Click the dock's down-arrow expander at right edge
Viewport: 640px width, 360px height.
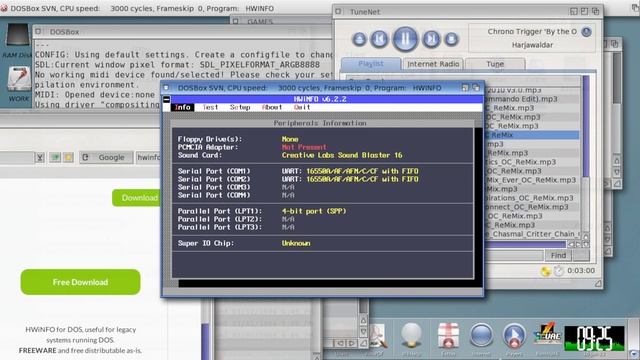pos(634,353)
